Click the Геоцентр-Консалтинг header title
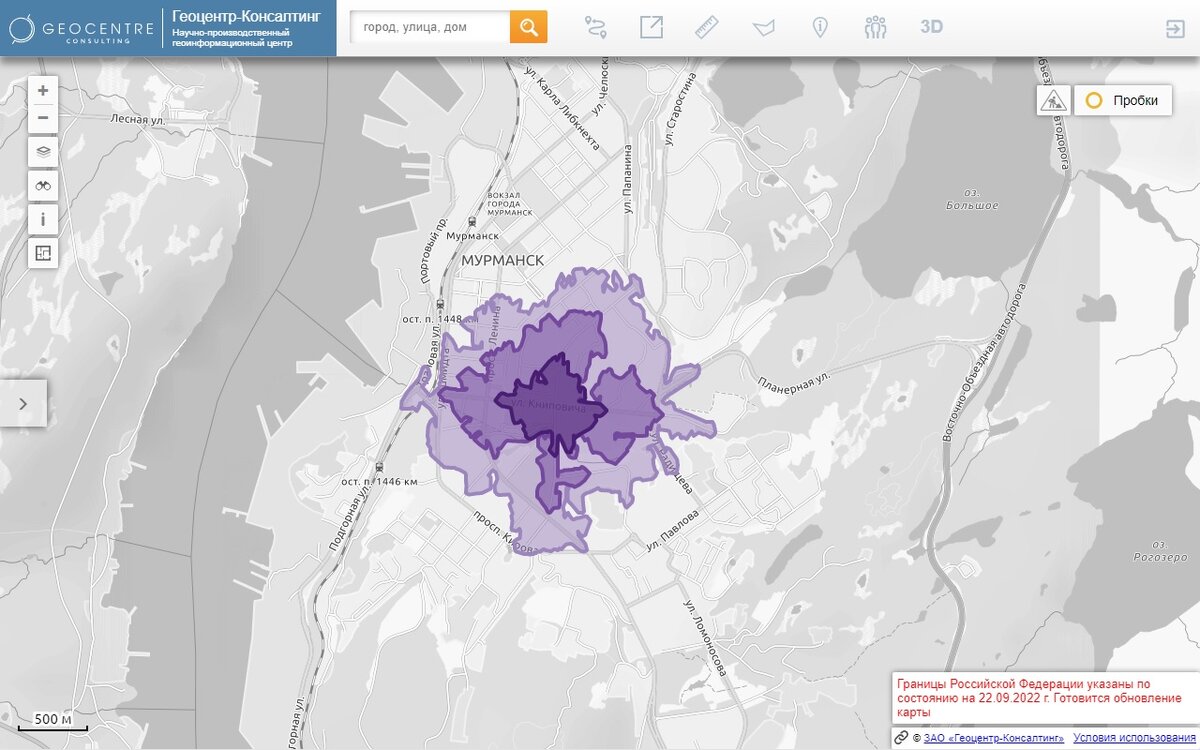Viewport: 1200px width, 750px height. click(x=245, y=16)
